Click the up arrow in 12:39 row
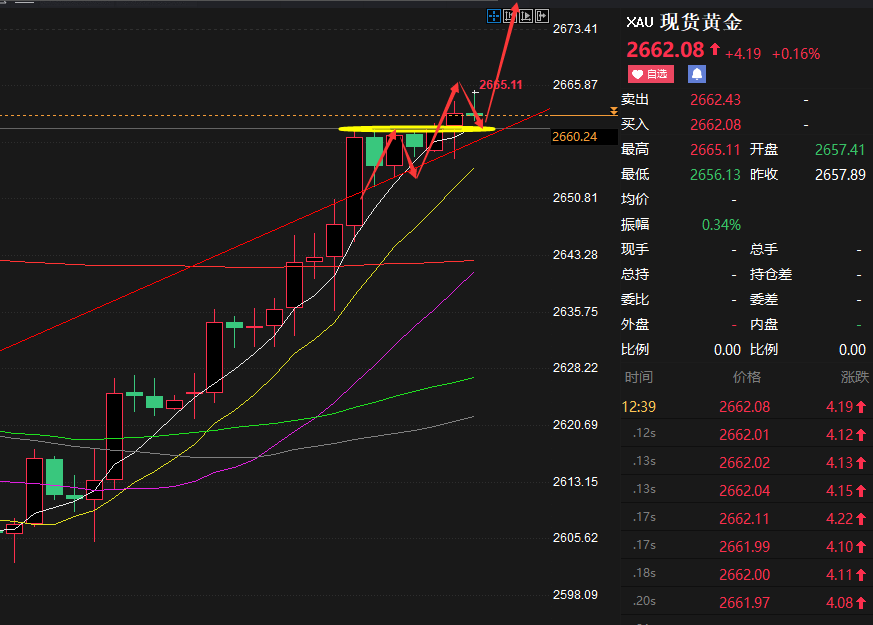 click(x=861, y=407)
